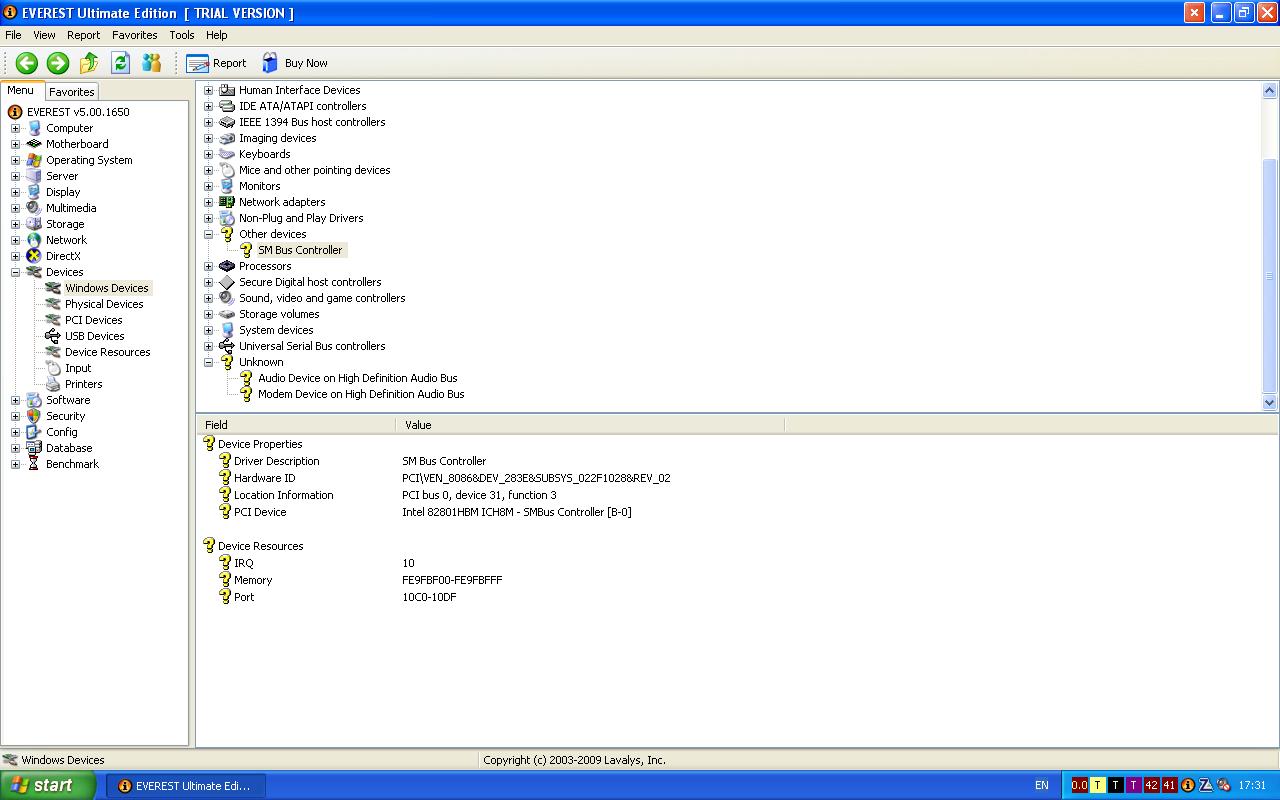Click the device tree scroll down arrow
Image resolution: width=1280 pixels, height=800 pixels.
coord(1270,403)
